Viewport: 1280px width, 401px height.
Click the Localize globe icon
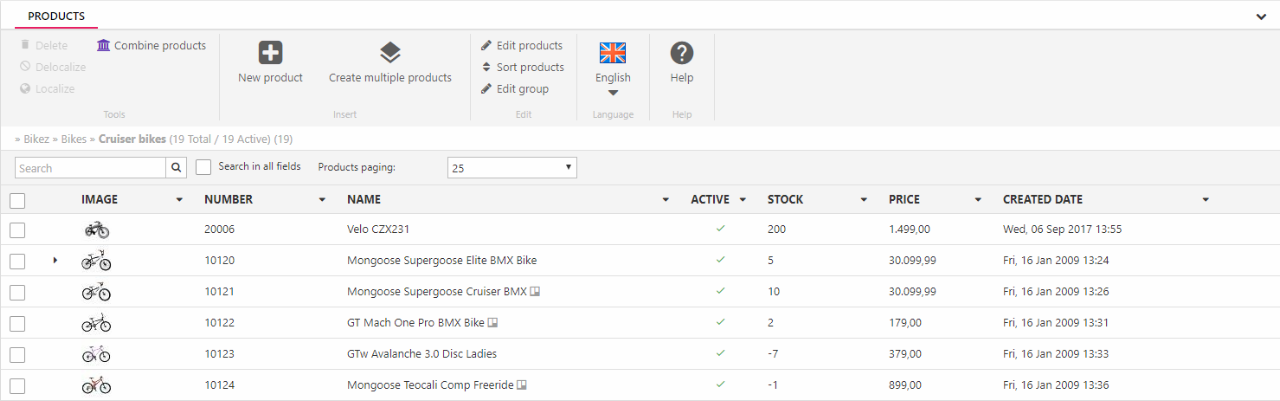[26, 89]
